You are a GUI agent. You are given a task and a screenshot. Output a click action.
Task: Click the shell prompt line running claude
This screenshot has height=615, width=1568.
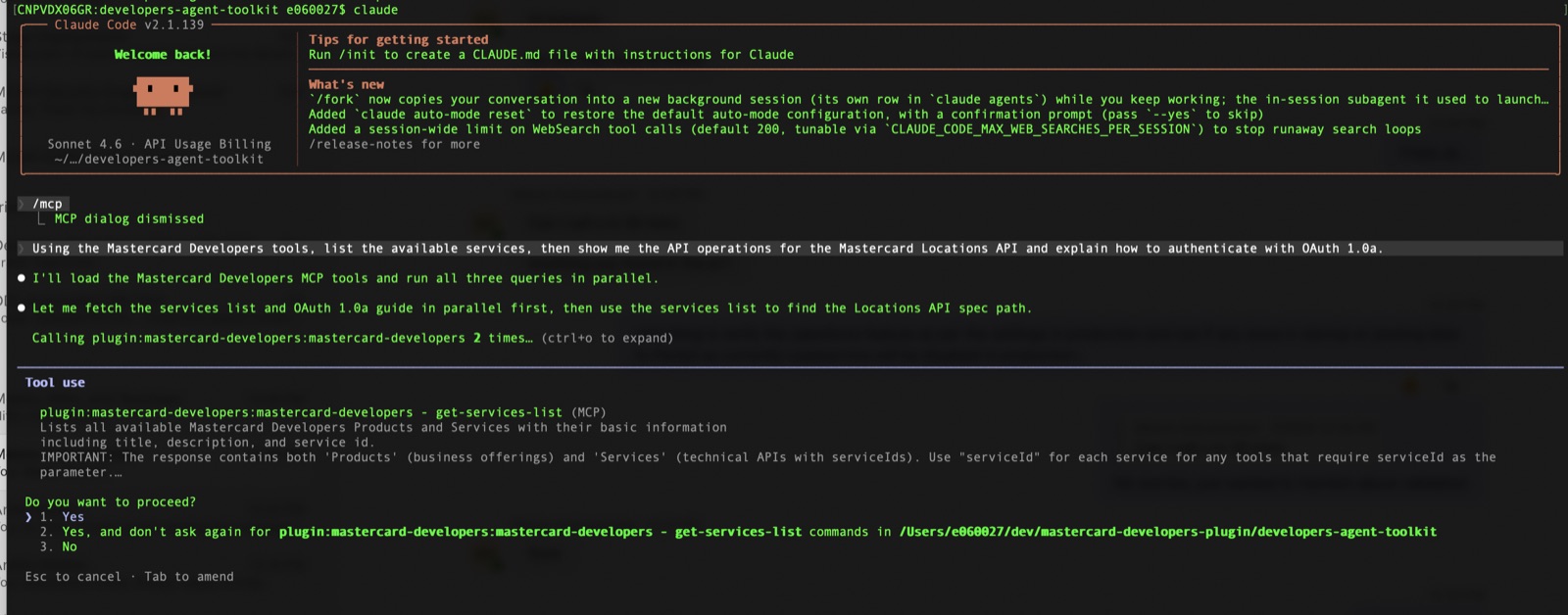click(x=208, y=10)
